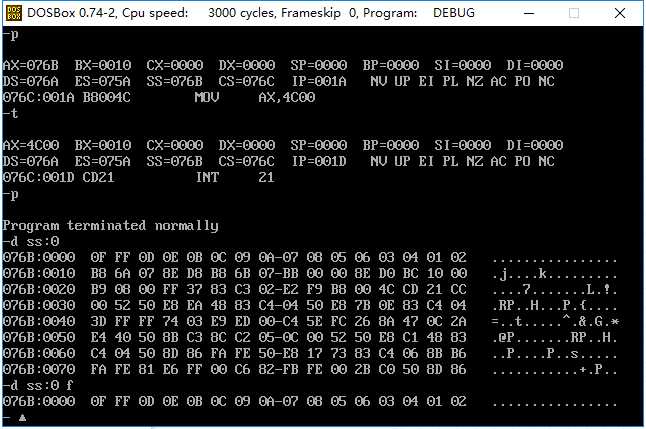Close the DOSBox DEBUG window
This screenshot has width=646, height=429.
pos(620,13)
